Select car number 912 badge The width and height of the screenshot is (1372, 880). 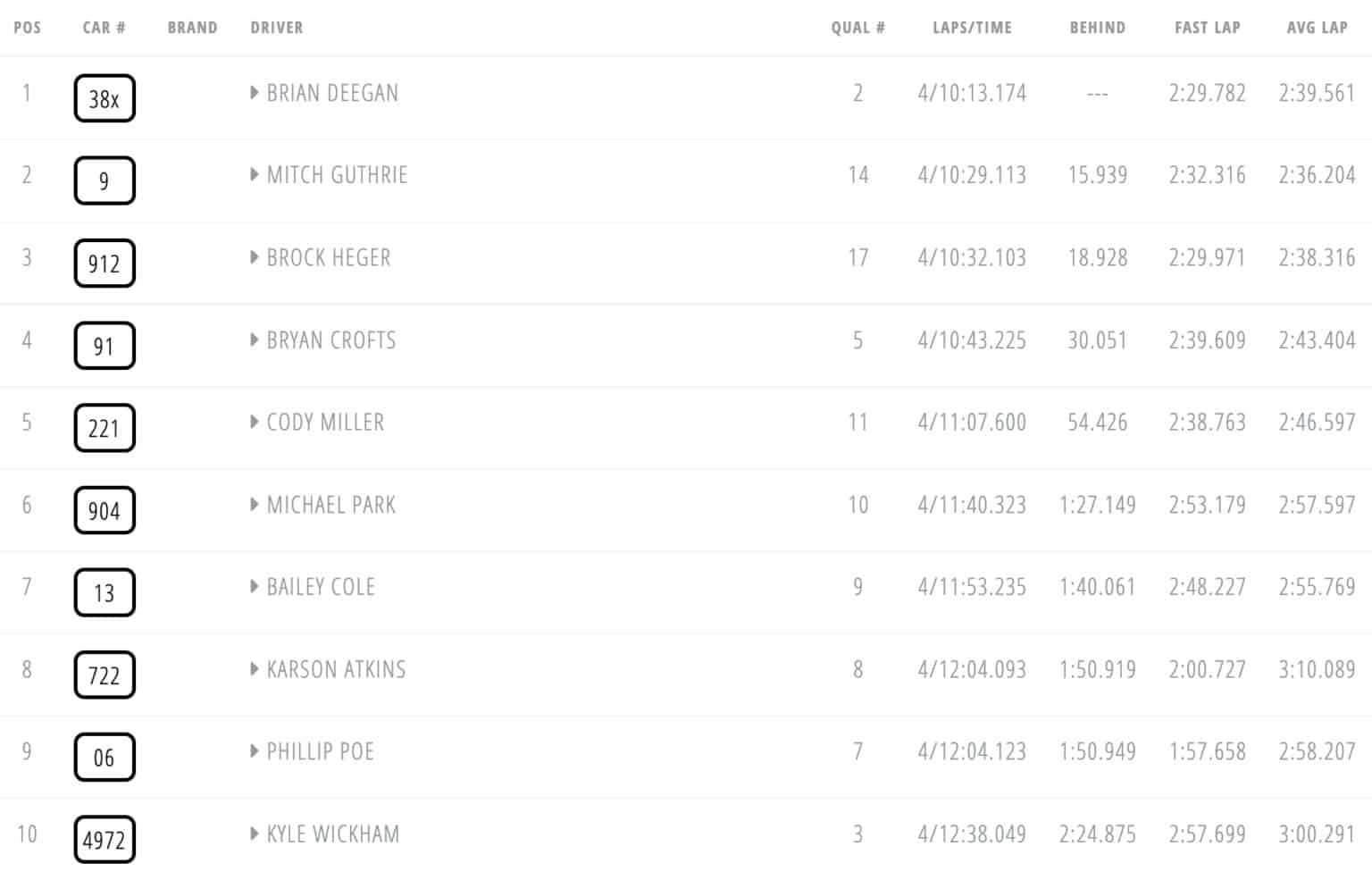click(105, 263)
